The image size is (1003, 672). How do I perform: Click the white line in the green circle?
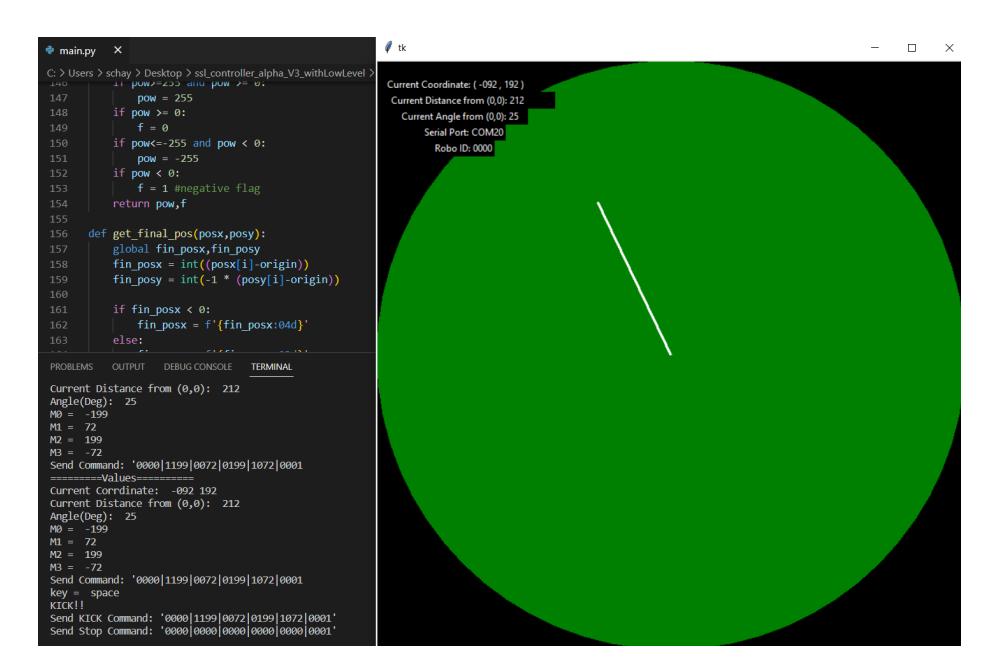(634, 278)
